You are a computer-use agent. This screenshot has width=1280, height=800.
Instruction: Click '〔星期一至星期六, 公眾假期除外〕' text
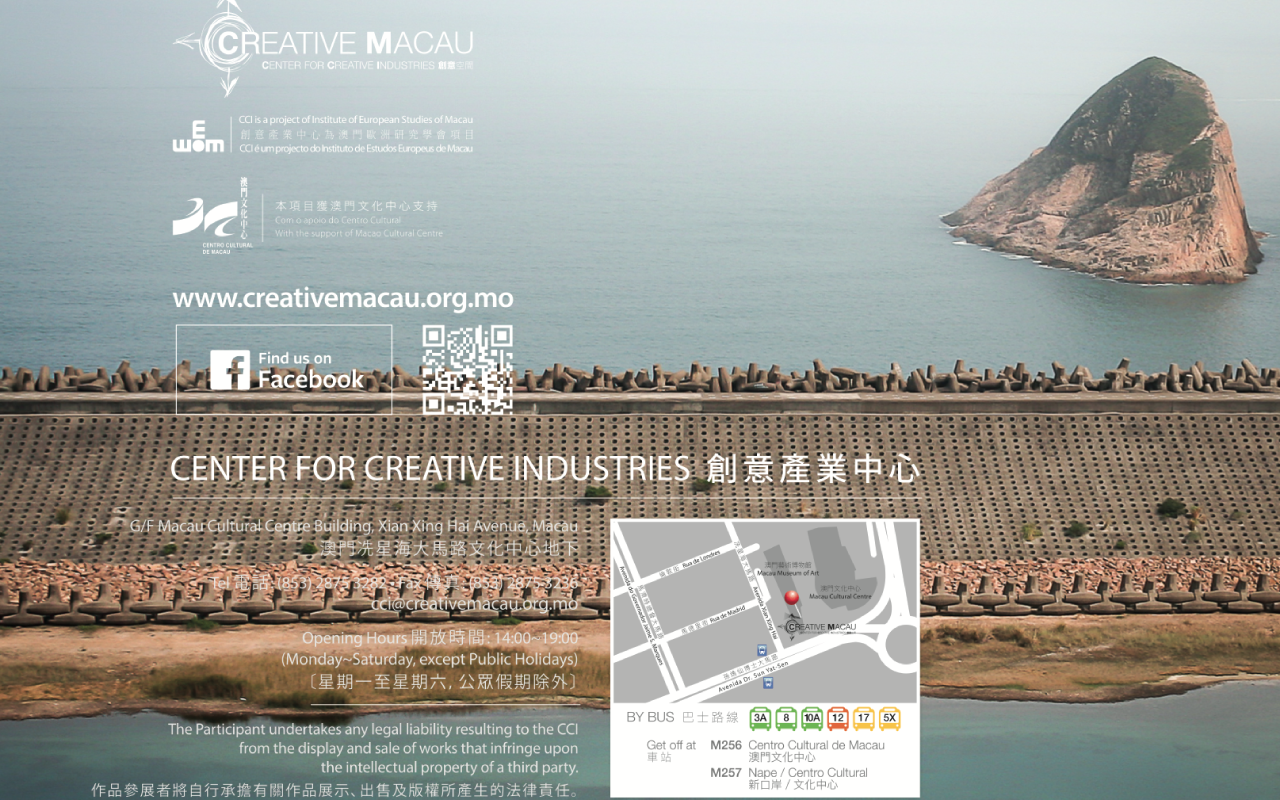pos(444,682)
